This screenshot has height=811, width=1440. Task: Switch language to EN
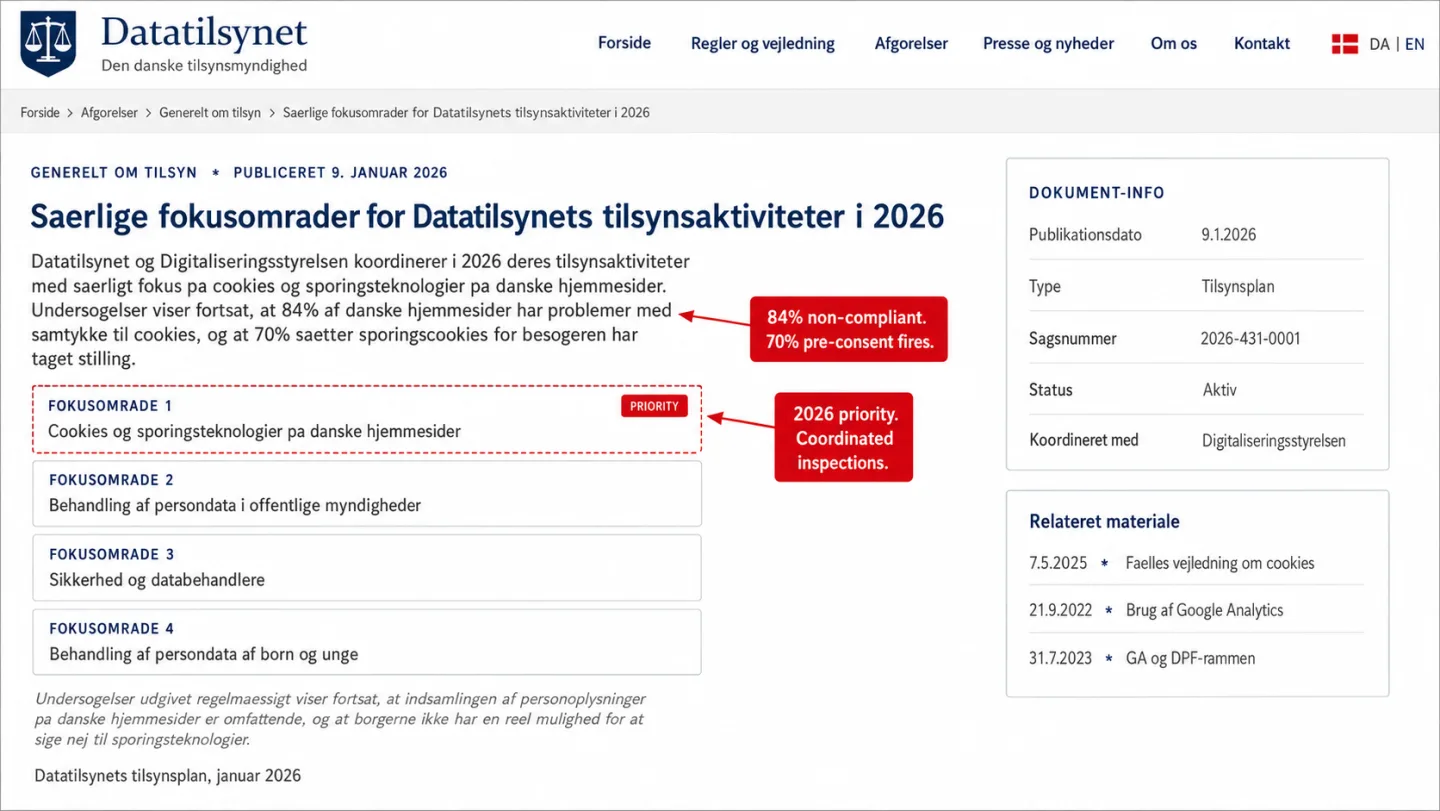pyautogui.click(x=1415, y=44)
